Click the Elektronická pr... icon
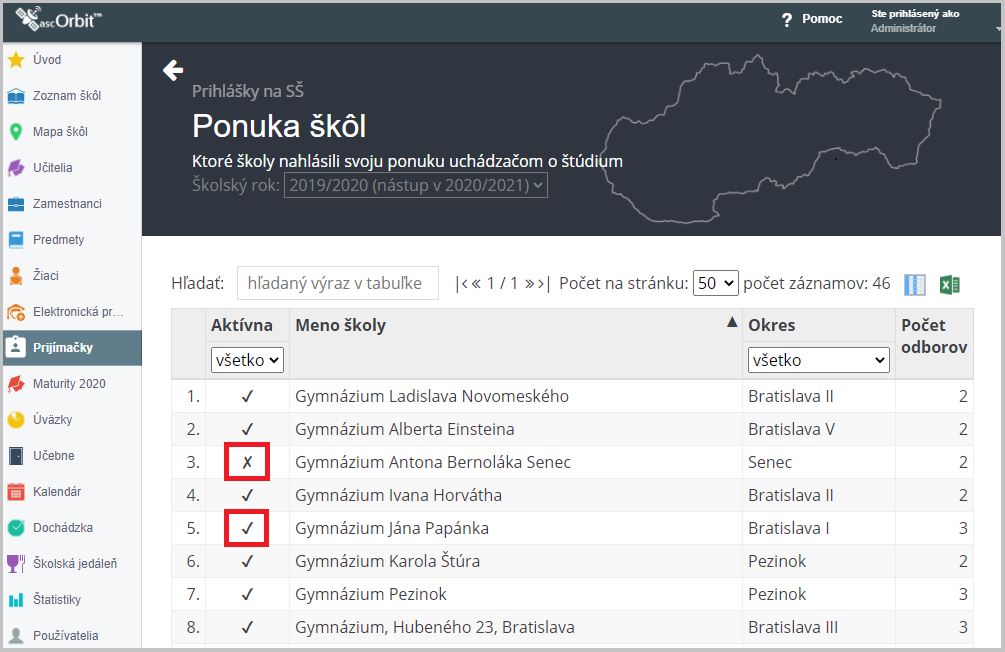The height and width of the screenshot is (652, 1005). (16, 312)
